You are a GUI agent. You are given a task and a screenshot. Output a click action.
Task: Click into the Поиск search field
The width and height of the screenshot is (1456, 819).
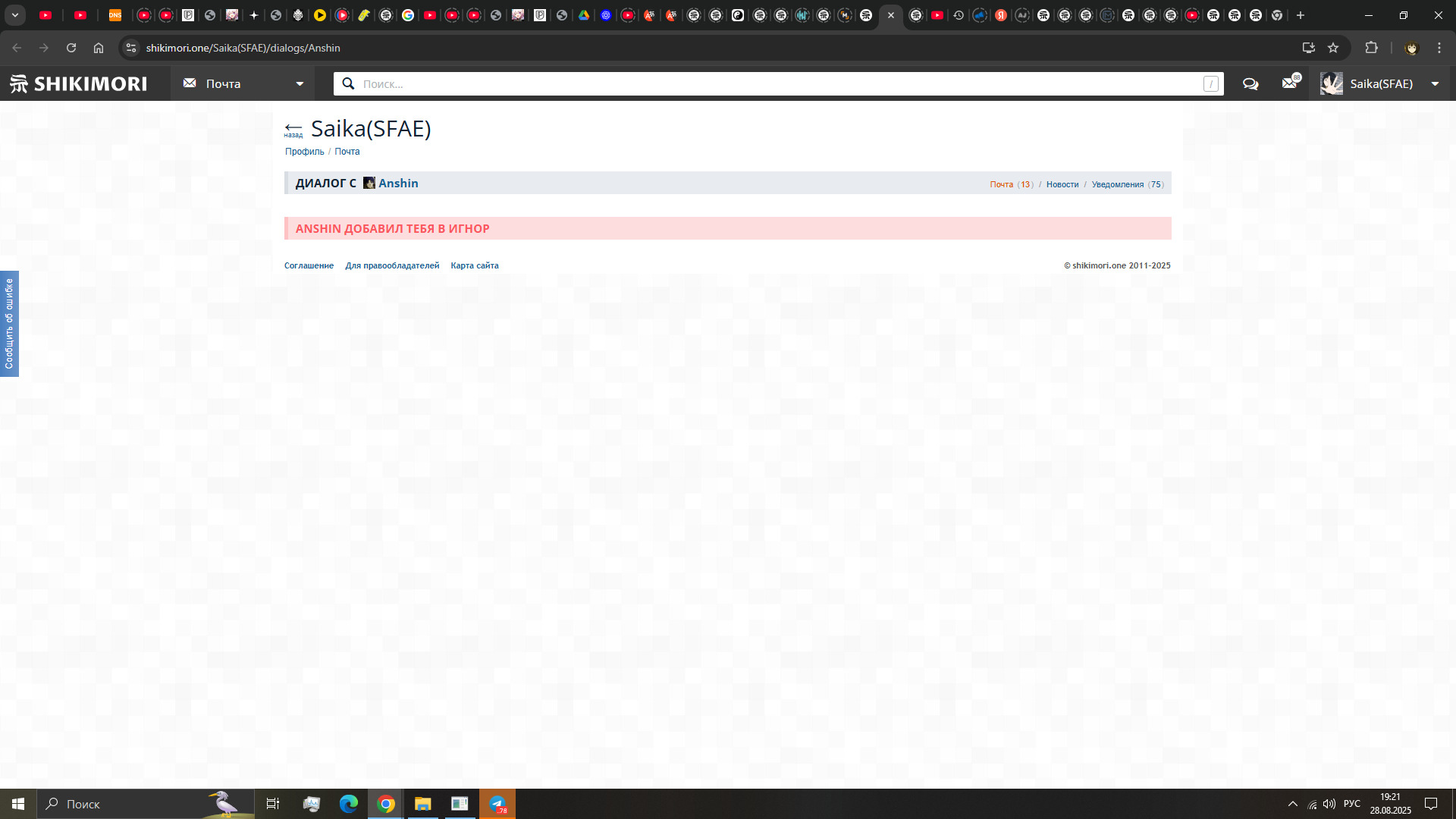773,83
